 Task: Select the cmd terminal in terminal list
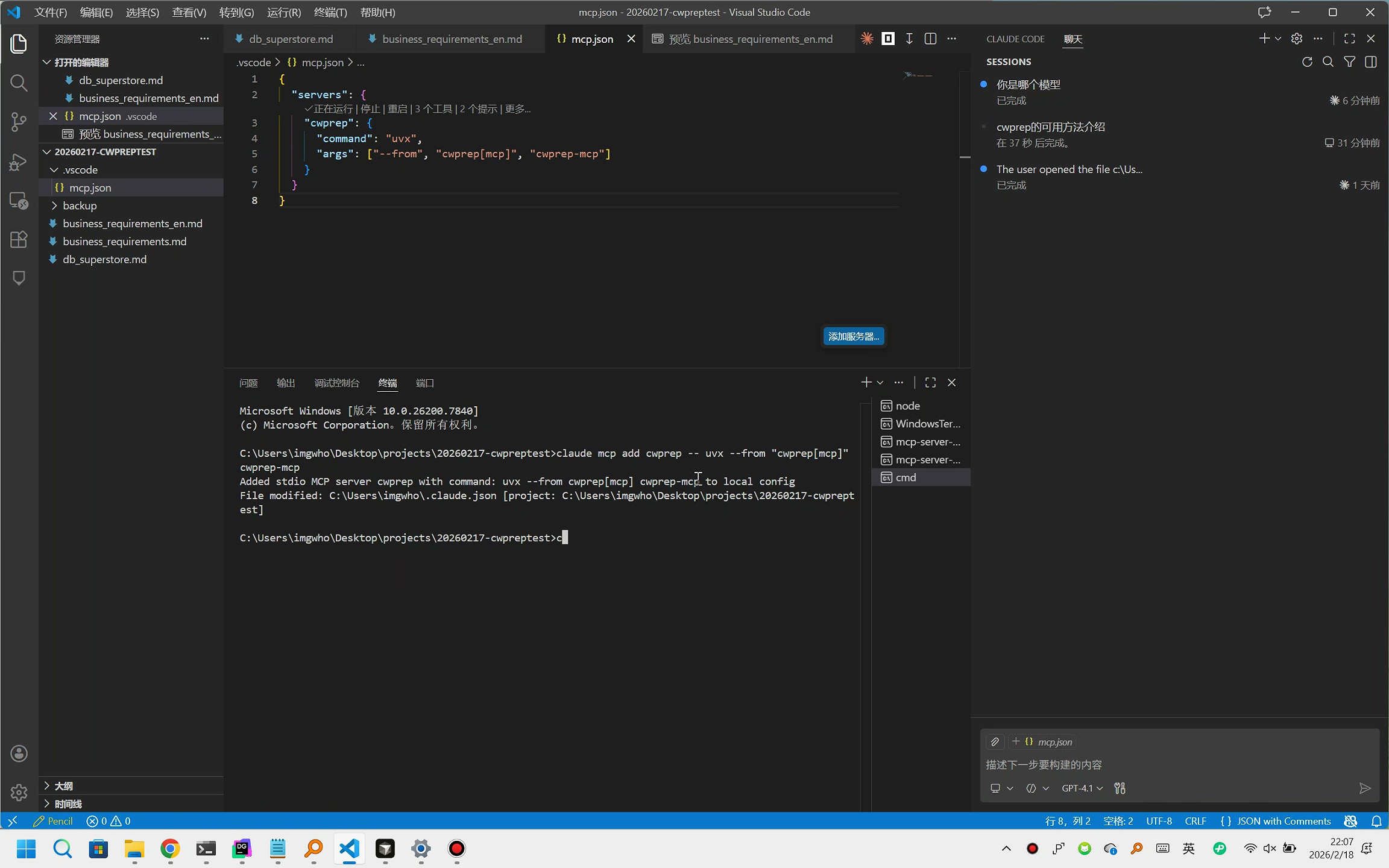pyautogui.click(x=921, y=477)
